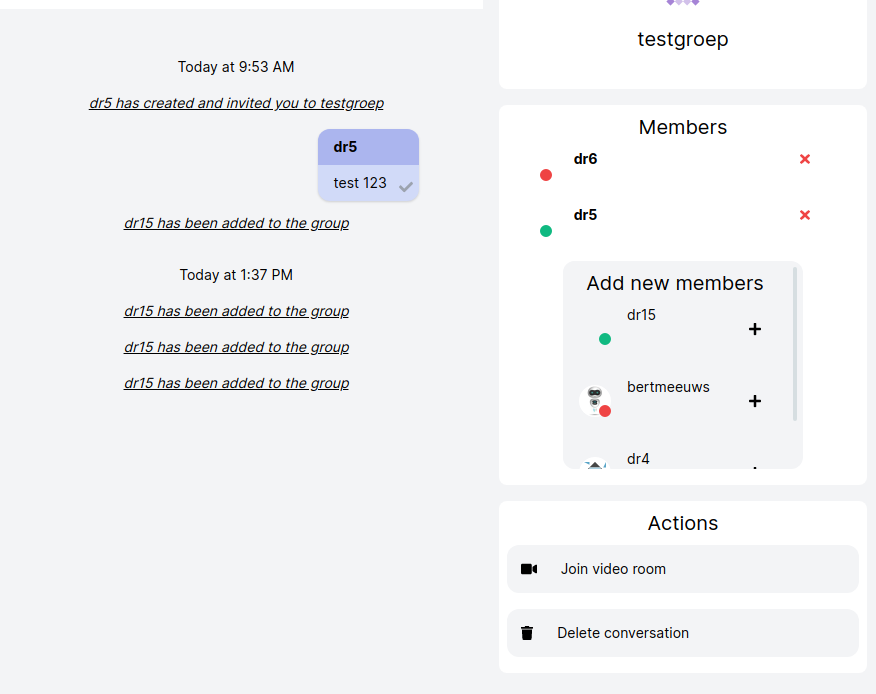Click dr4's avatar in Add new members

pos(595,466)
